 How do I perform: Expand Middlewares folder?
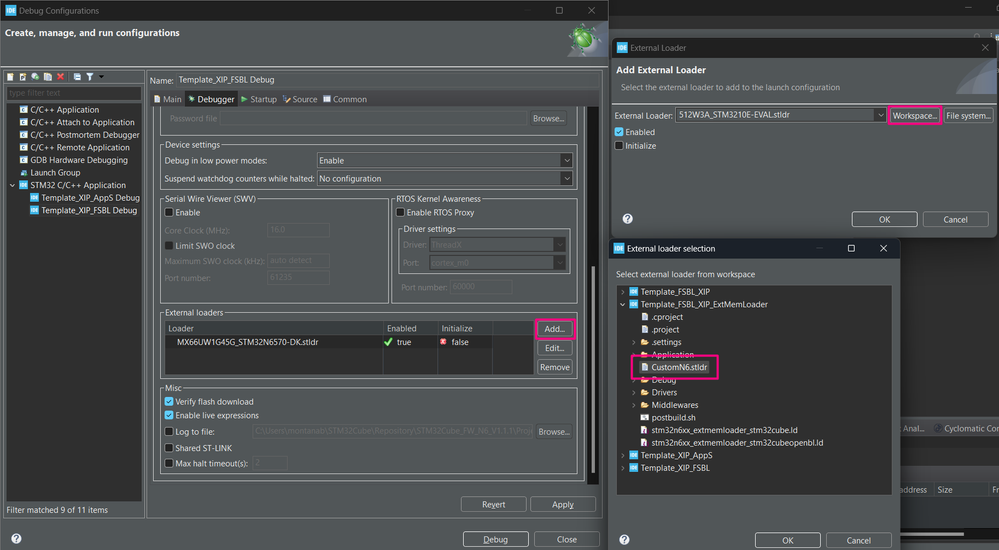click(633, 405)
